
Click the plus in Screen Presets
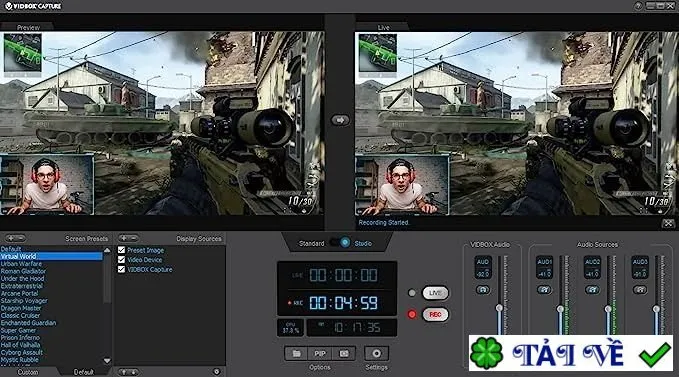pos(11,238)
